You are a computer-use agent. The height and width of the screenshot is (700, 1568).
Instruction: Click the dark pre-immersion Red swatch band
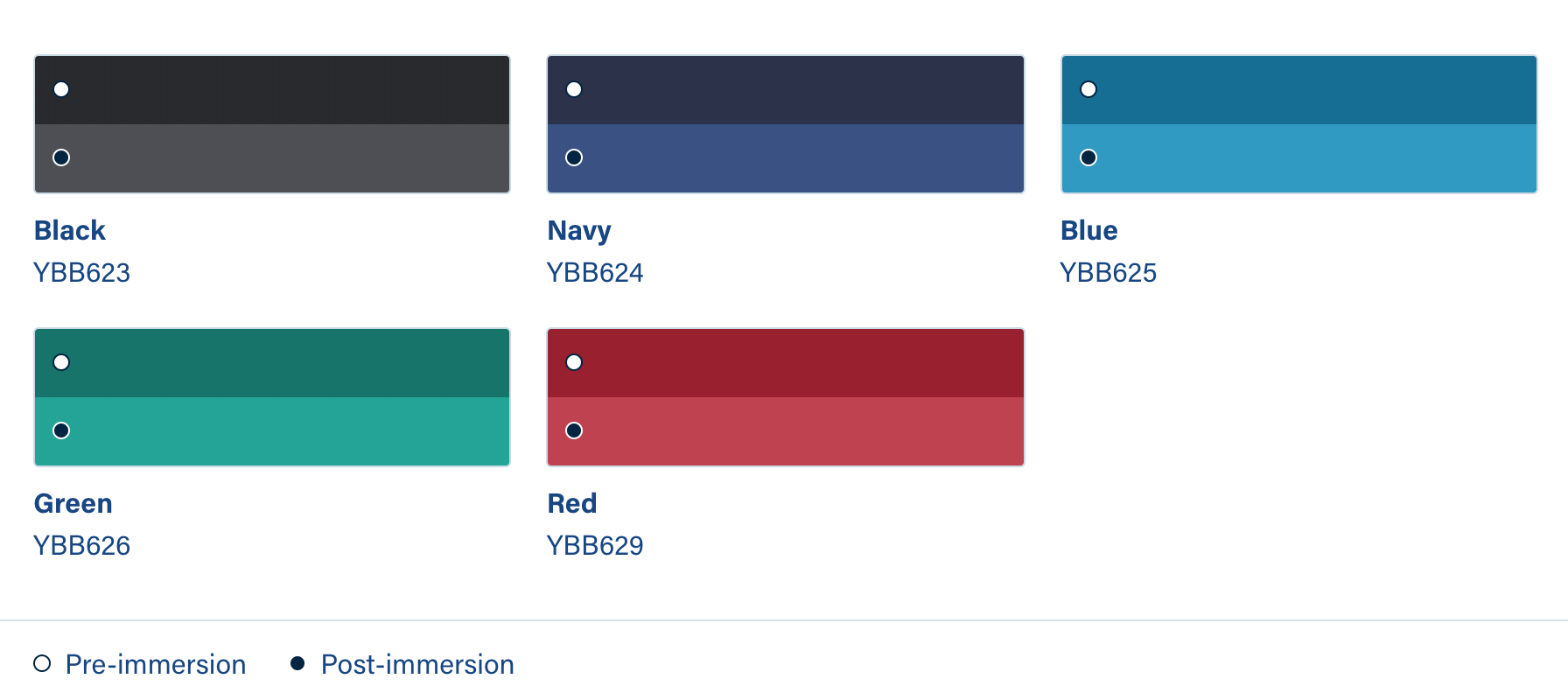pos(785,363)
